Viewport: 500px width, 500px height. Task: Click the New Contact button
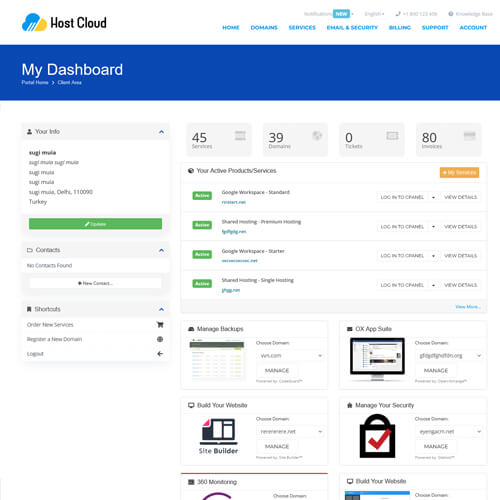click(x=95, y=283)
